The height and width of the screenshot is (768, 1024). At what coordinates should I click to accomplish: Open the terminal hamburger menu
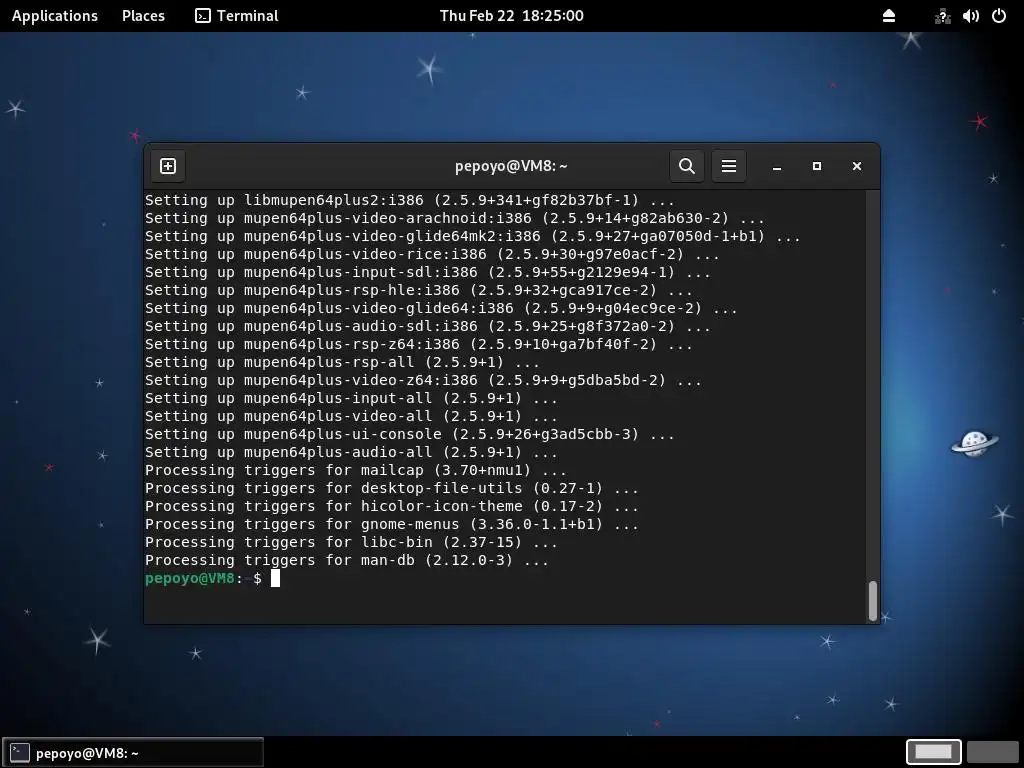(729, 166)
